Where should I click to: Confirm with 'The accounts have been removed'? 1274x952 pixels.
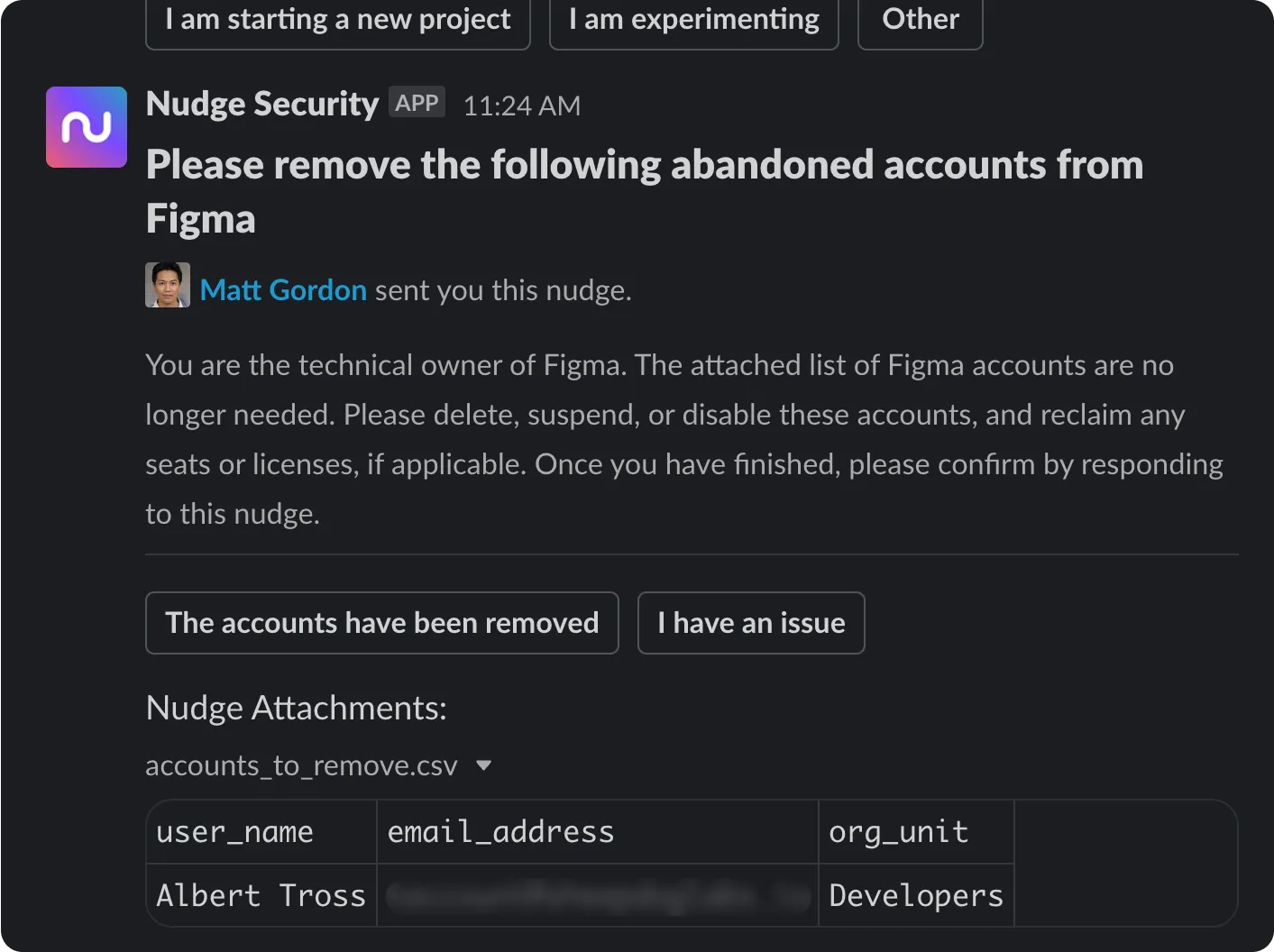[x=381, y=622]
